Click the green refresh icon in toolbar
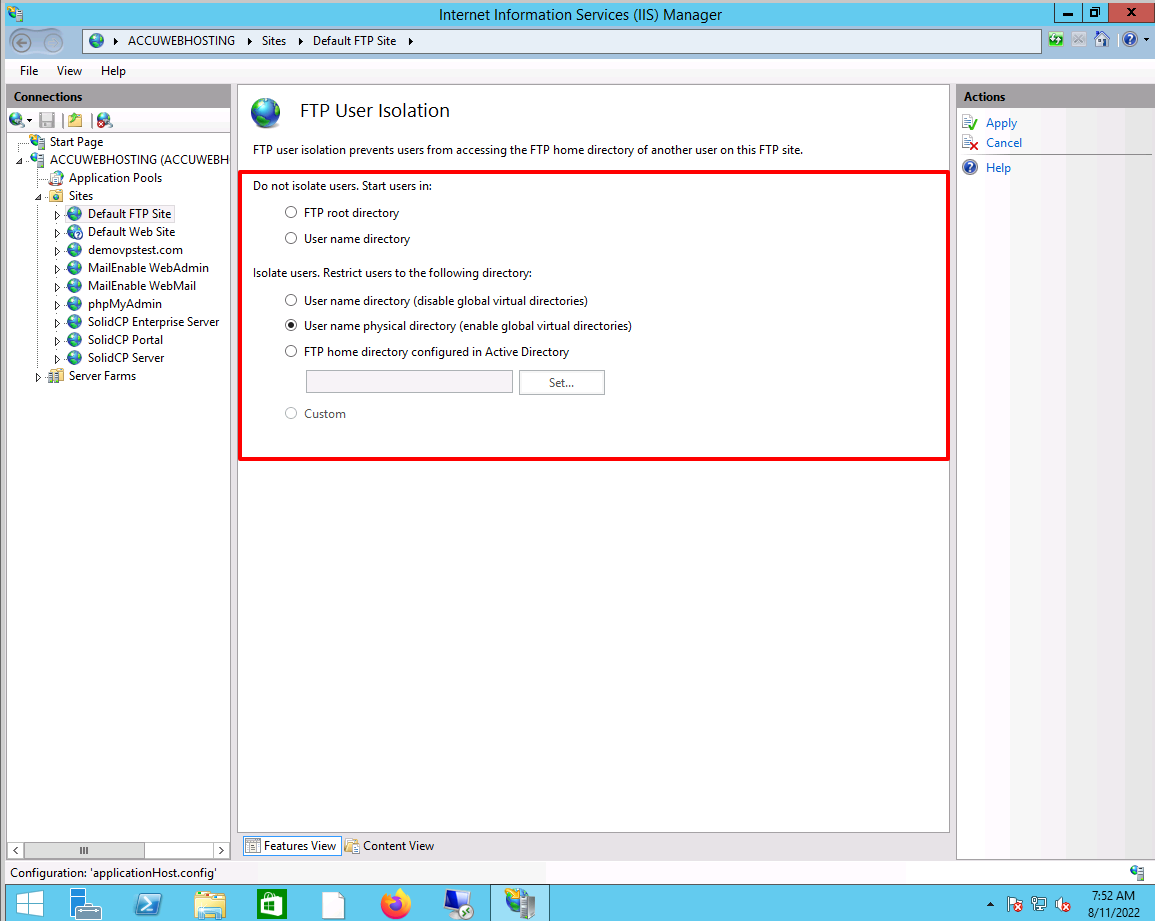Screen dimensions: 1155x921 tap(1056, 40)
